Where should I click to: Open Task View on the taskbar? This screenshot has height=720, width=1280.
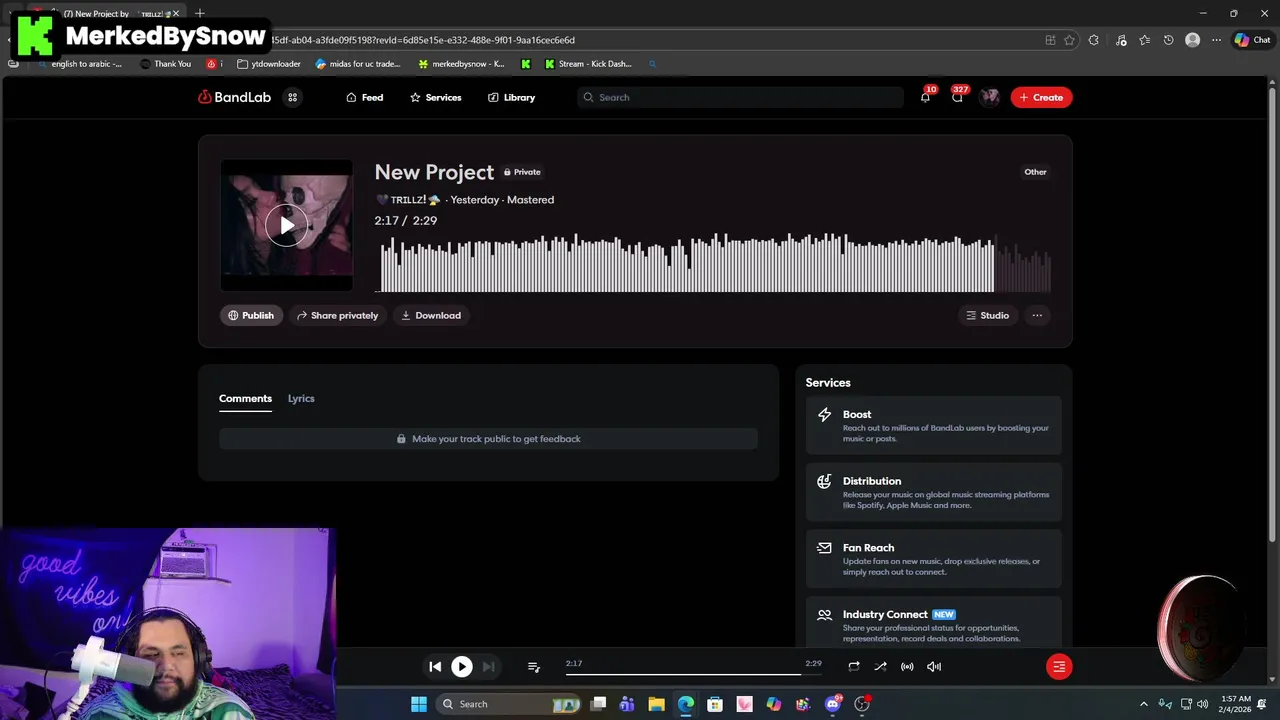[598, 704]
